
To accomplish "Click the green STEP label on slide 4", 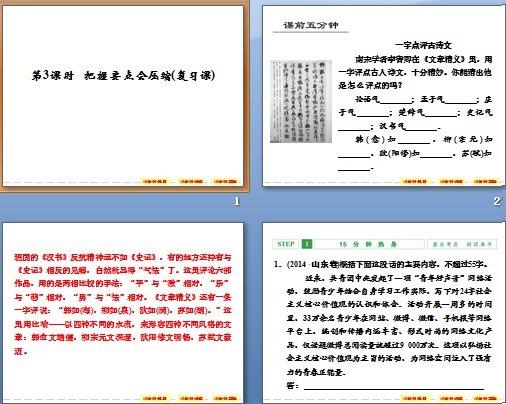I will click(286, 244).
